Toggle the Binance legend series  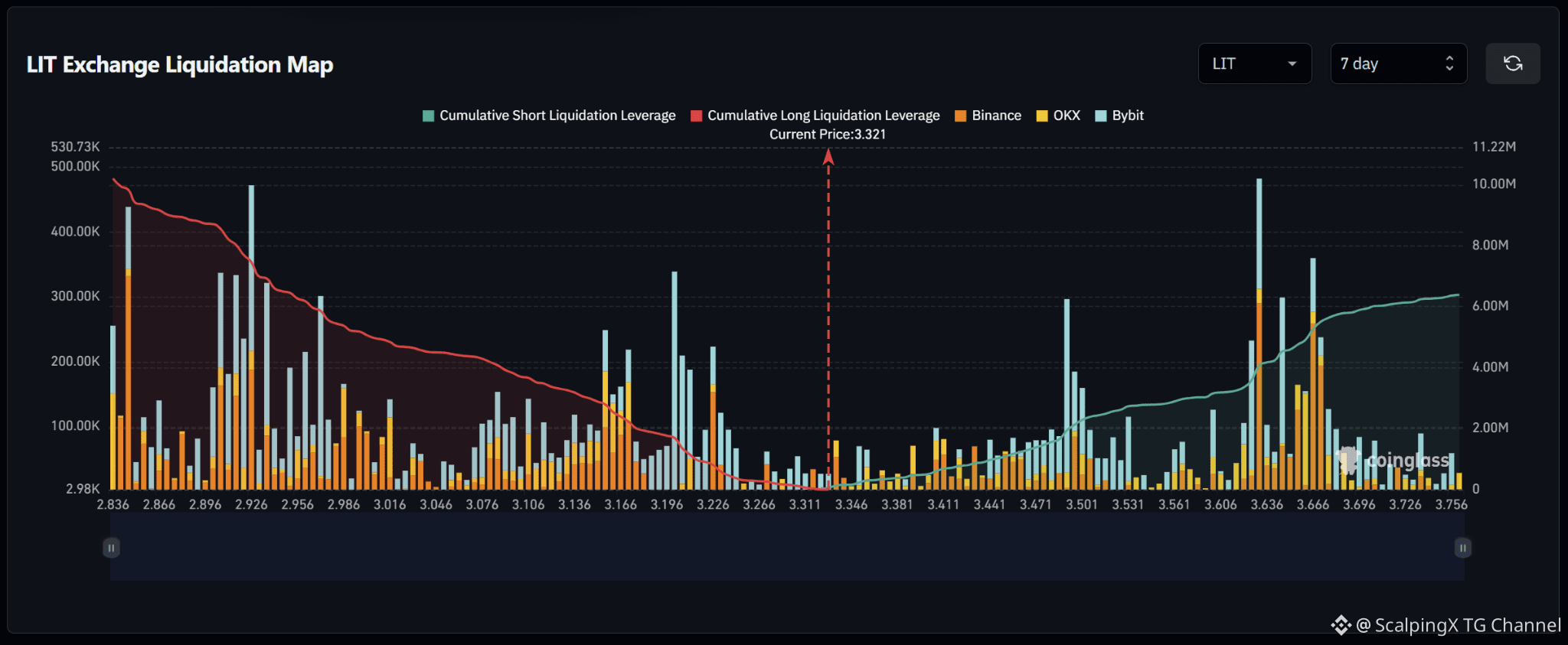pos(988,116)
